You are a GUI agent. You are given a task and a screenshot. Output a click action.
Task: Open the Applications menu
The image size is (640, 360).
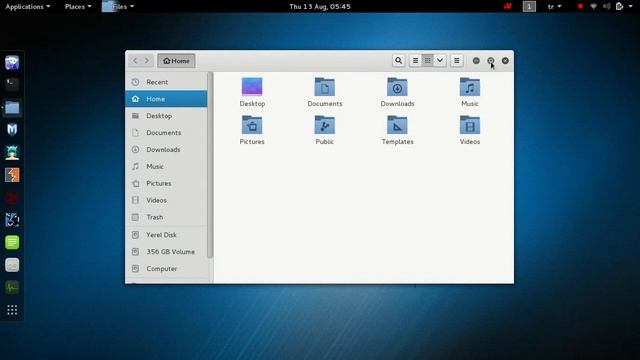pyautogui.click(x=28, y=7)
